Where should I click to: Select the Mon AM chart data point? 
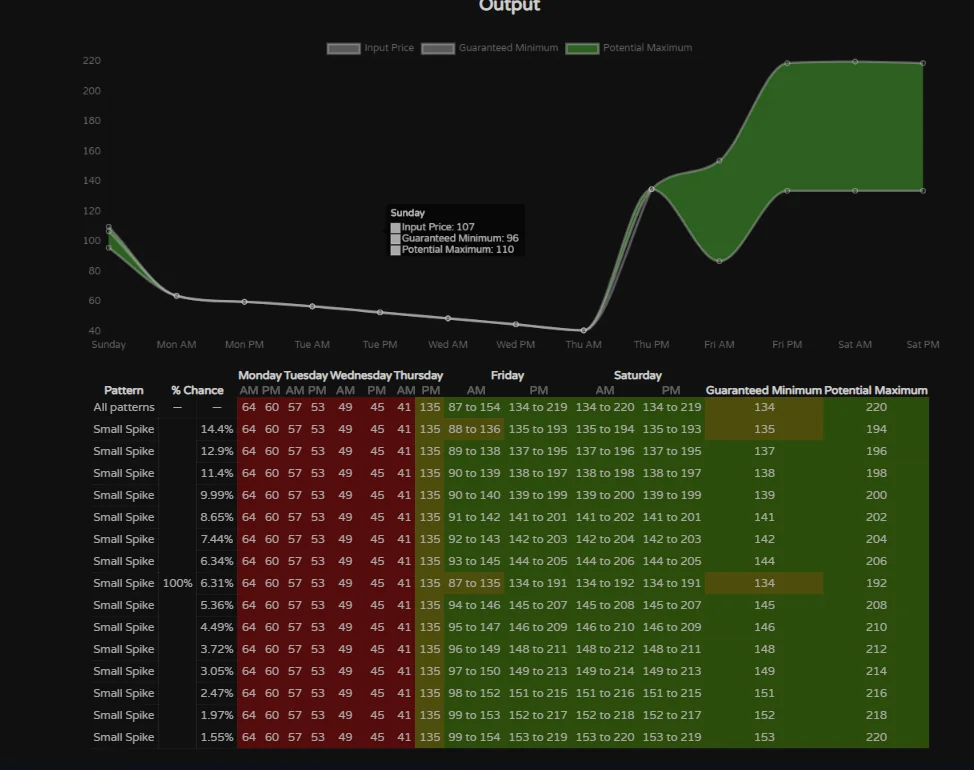click(x=177, y=296)
